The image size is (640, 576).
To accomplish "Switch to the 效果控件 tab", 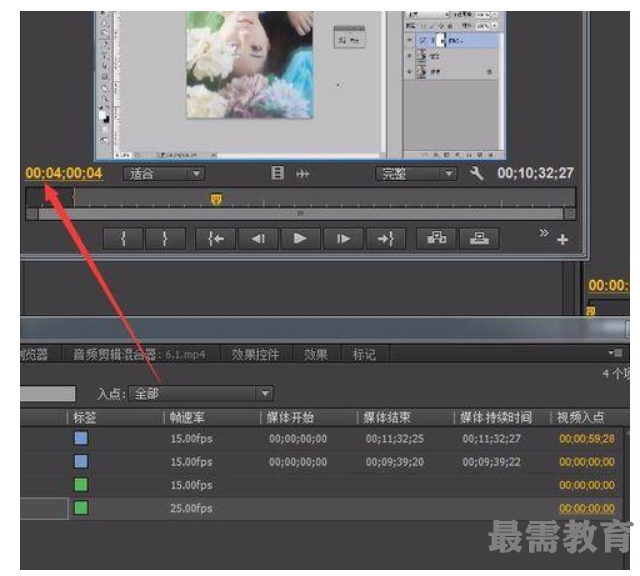I will tap(255, 354).
